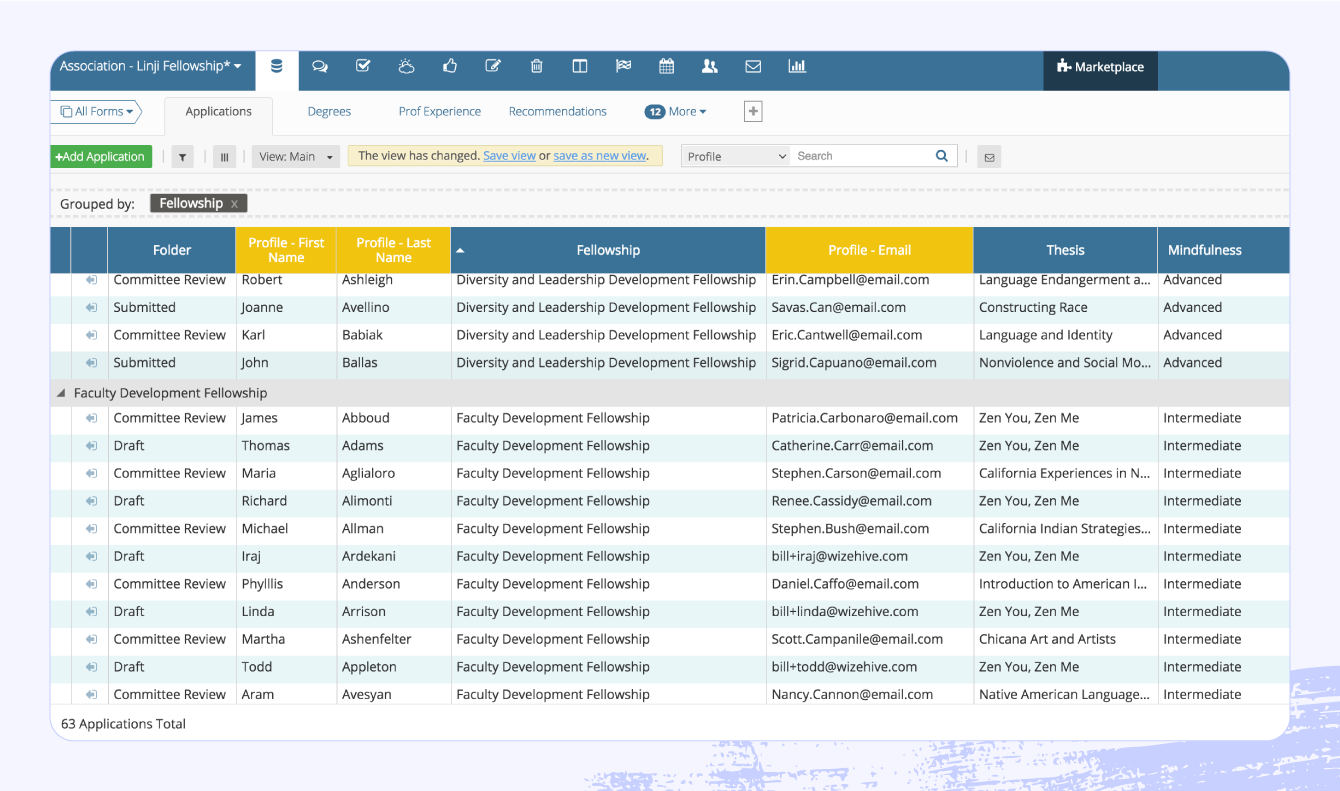The image size is (1340, 791).
Task: Click the filter funnel icon beside Add Application
Action: pos(181,157)
